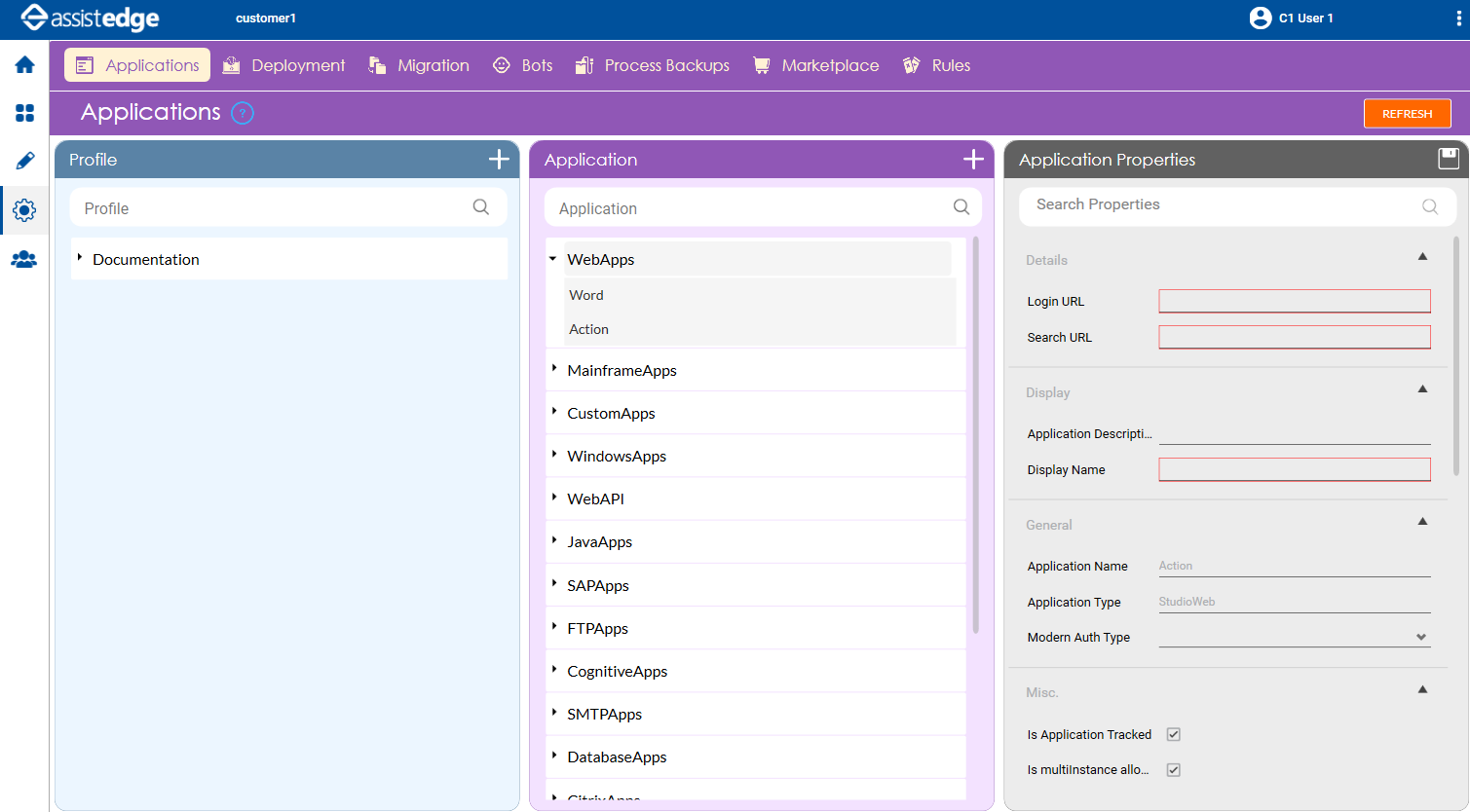This screenshot has width=1470, height=812.
Task: Uncheck the Is multiInstance allowed checkbox
Action: pyautogui.click(x=1174, y=770)
